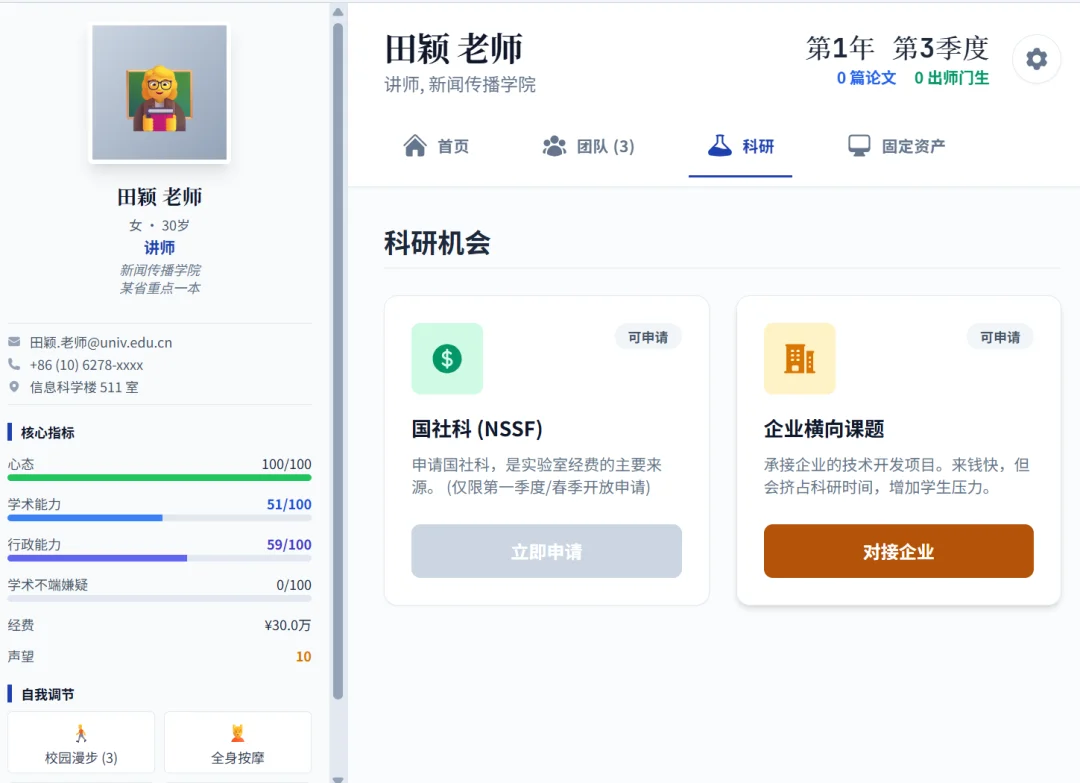Open the 0 篇论文 link
The height and width of the screenshot is (783, 1080).
coord(866,78)
